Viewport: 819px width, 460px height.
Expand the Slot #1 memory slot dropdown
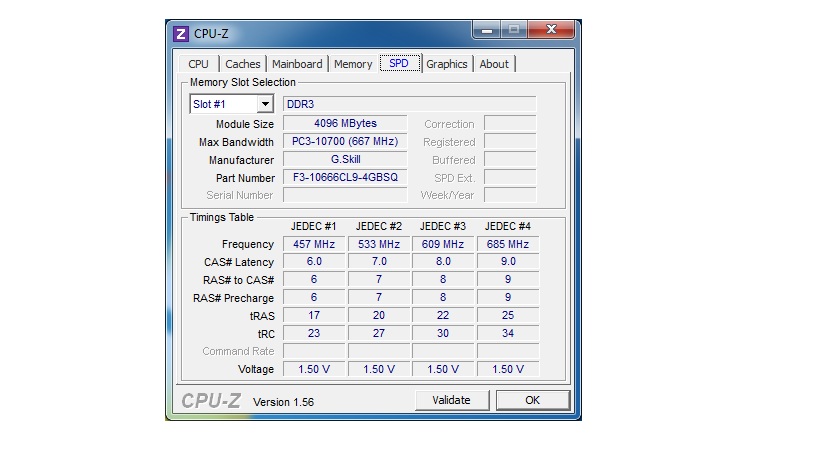click(x=265, y=104)
